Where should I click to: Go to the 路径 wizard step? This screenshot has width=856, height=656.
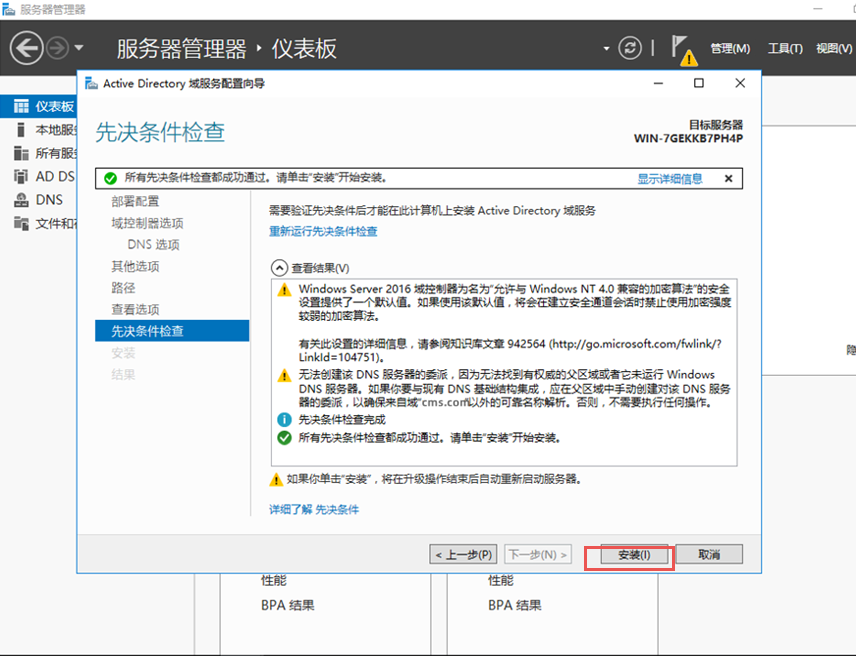pos(123,288)
